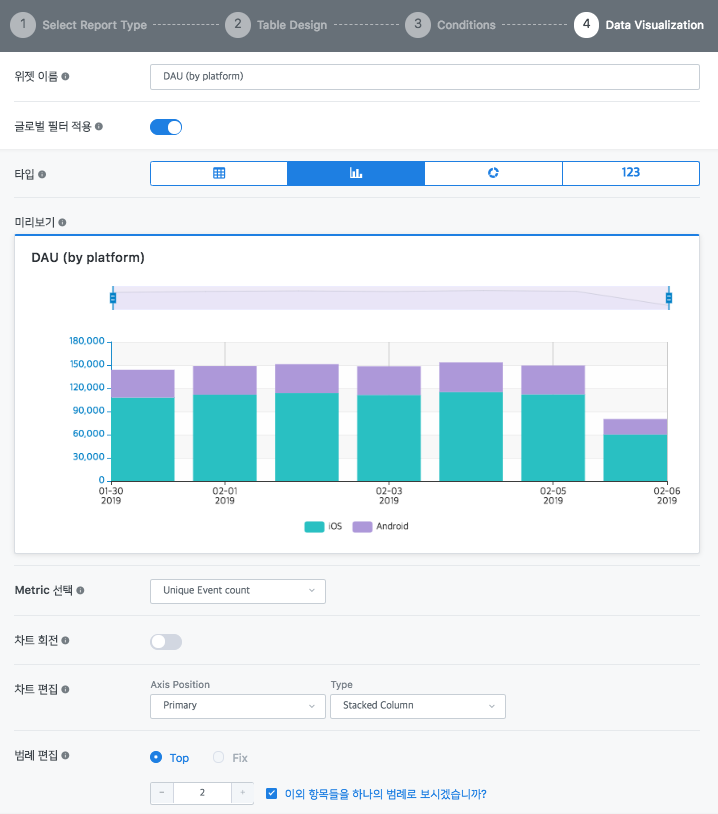Viewport: 718px width, 814px height.
Task: Toggle the Android legend color swatch
Action: (362, 527)
